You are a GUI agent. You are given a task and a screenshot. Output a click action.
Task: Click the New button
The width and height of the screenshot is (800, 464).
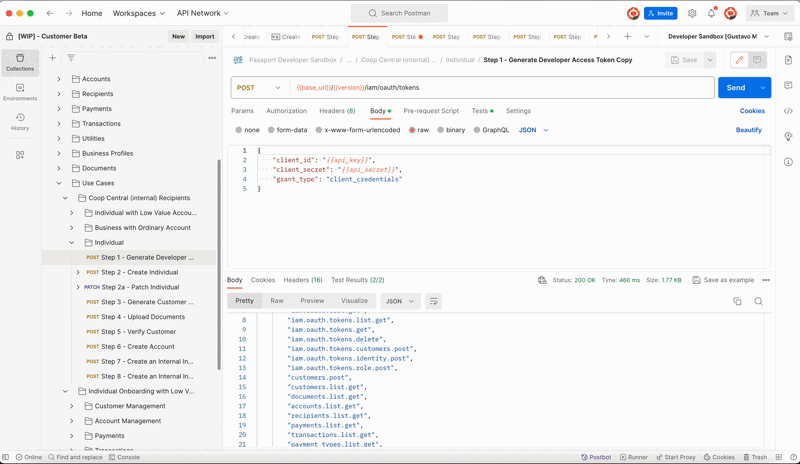pyautogui.click(x=179, y=36)
